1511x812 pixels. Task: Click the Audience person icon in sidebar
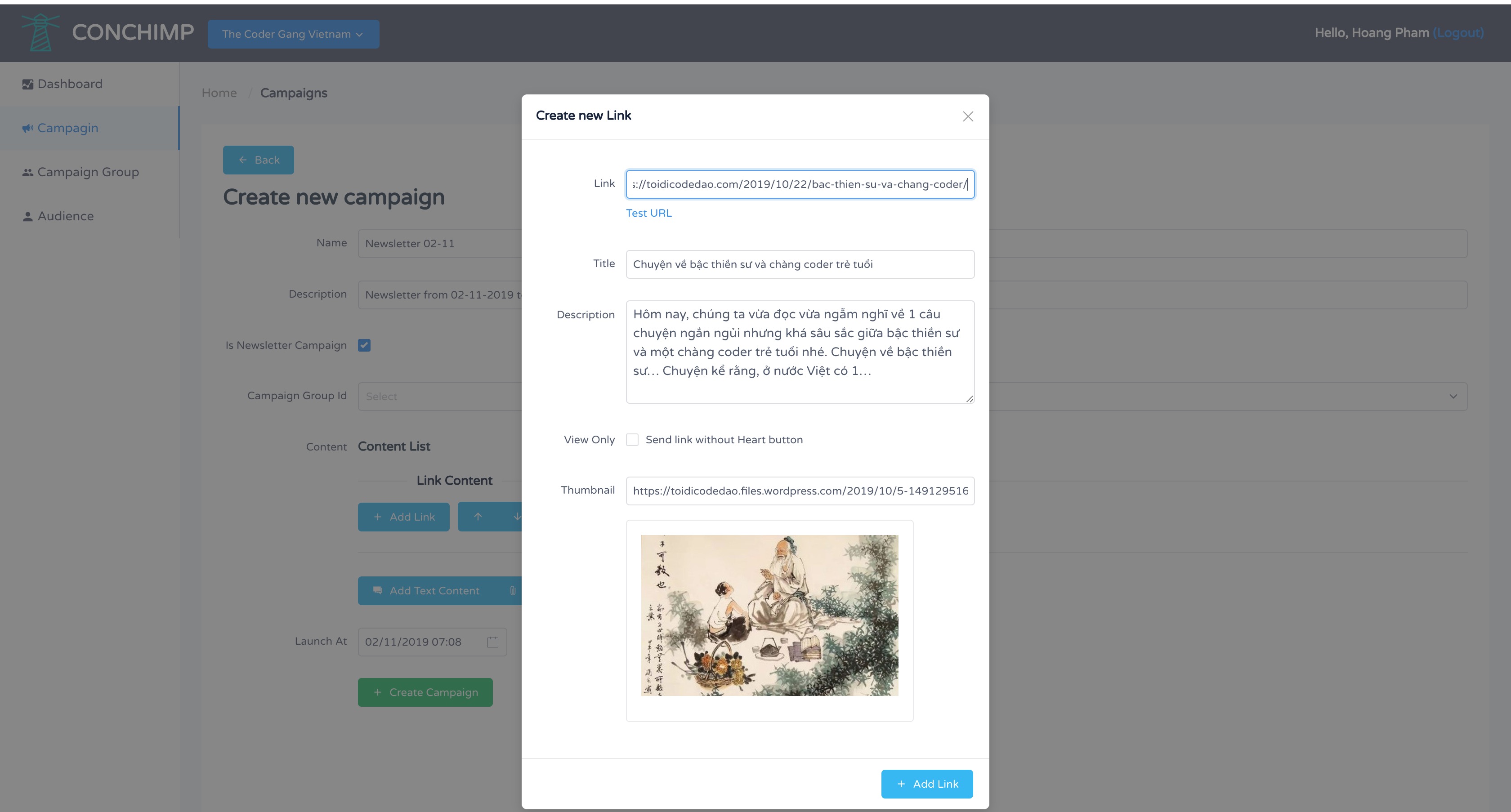[27, 216]
